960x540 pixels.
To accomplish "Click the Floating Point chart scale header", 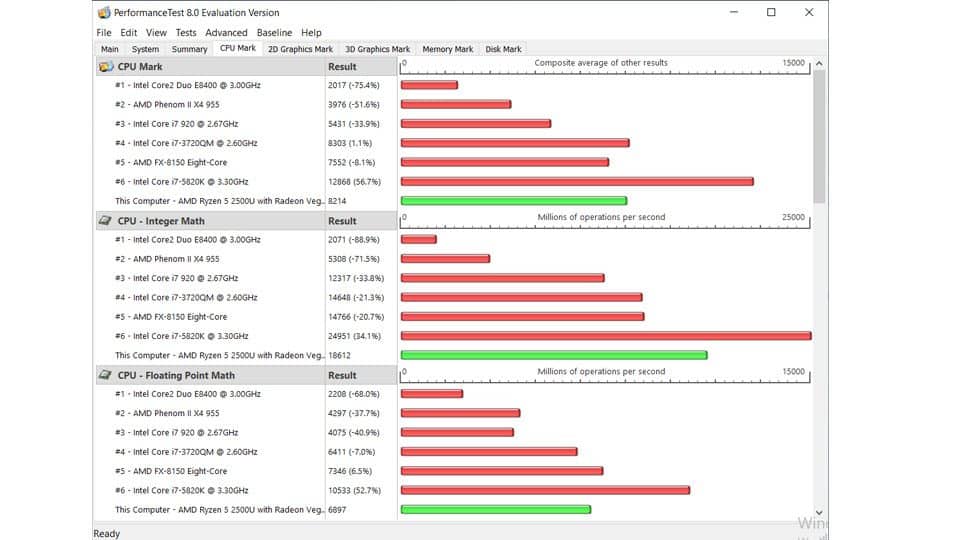I will [605, 375].
